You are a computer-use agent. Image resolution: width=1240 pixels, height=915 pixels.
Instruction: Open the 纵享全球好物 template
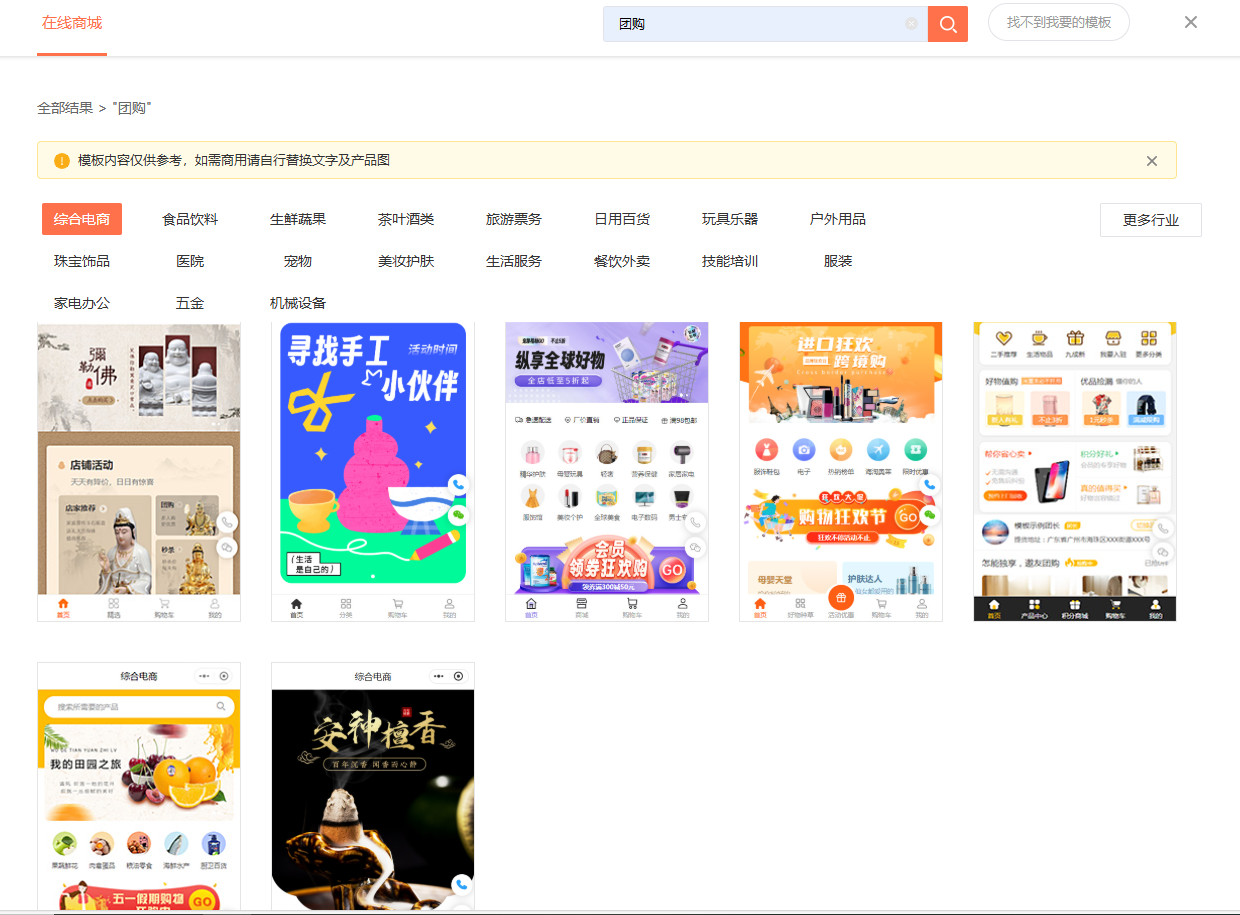click(x=607, y=471)
